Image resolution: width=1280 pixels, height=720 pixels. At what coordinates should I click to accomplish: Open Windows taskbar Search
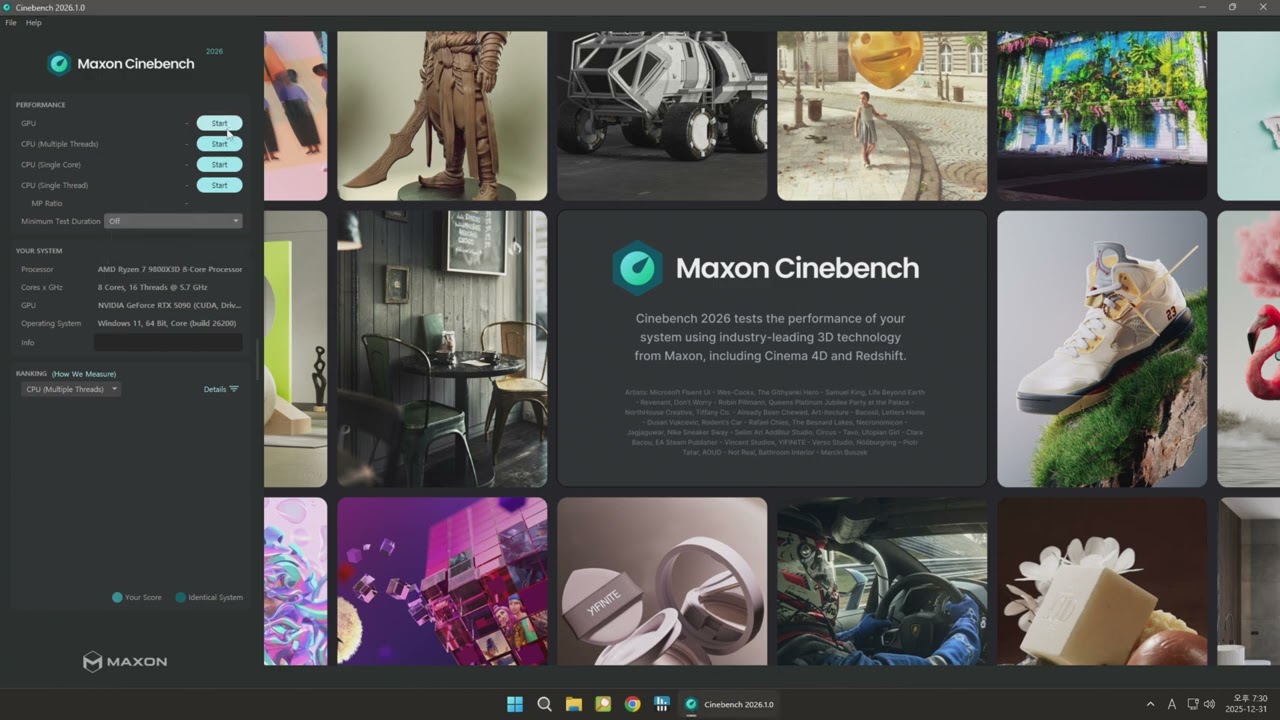tap(544, 704)
